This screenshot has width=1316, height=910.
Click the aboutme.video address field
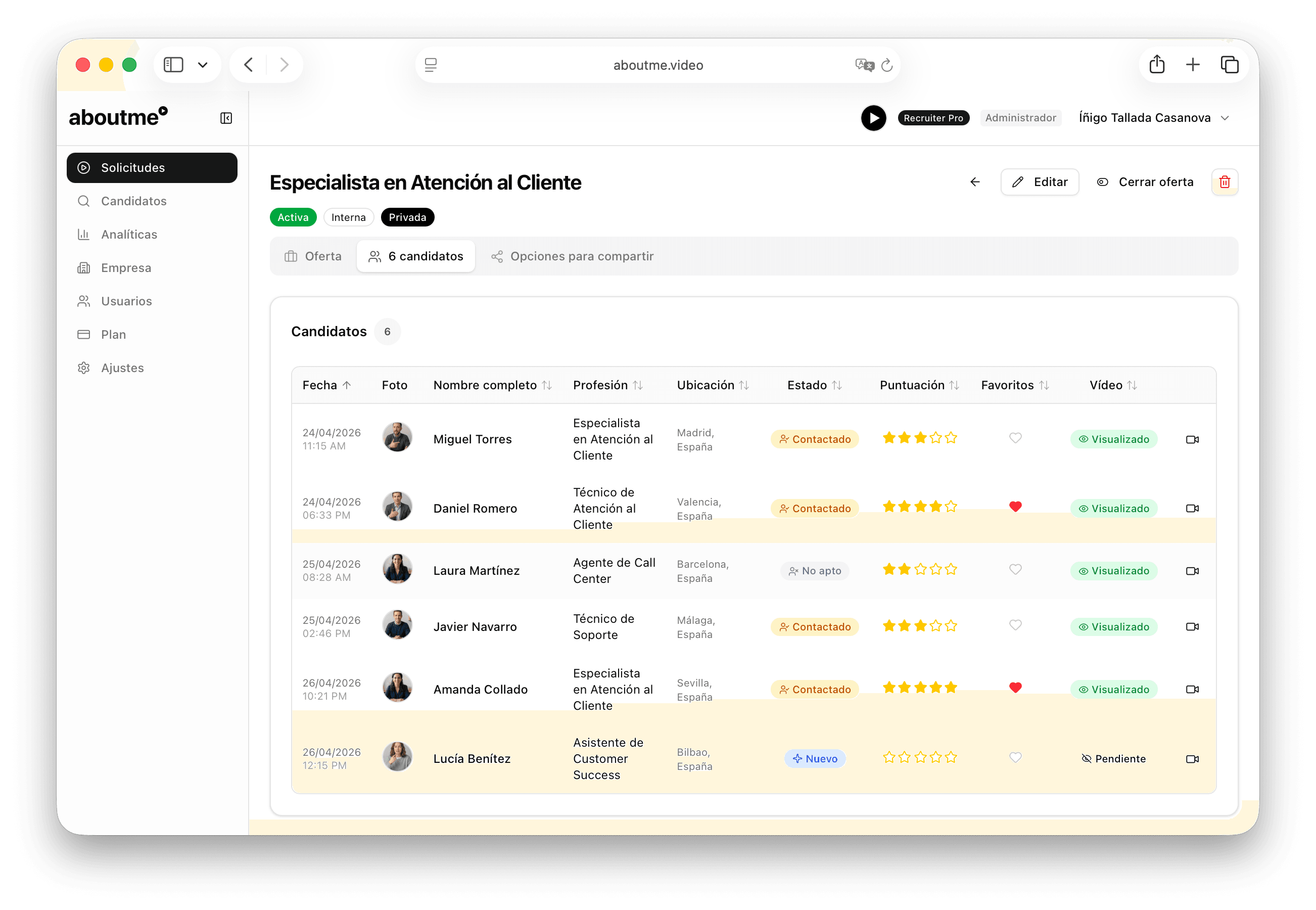pyautogui.click(x=657, y=65)
